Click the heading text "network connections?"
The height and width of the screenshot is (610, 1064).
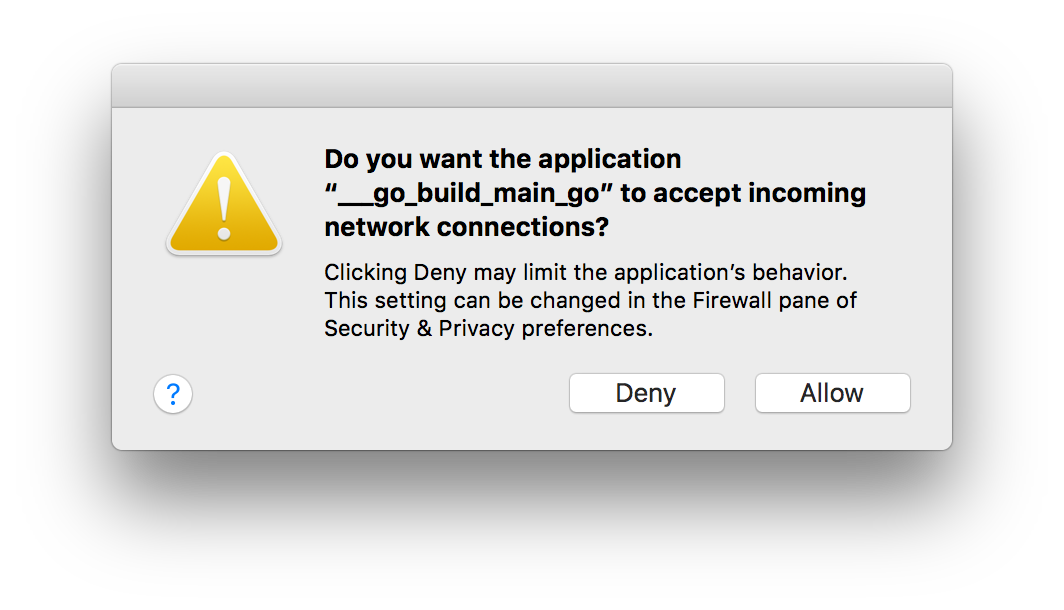click(x=467, y=227)
